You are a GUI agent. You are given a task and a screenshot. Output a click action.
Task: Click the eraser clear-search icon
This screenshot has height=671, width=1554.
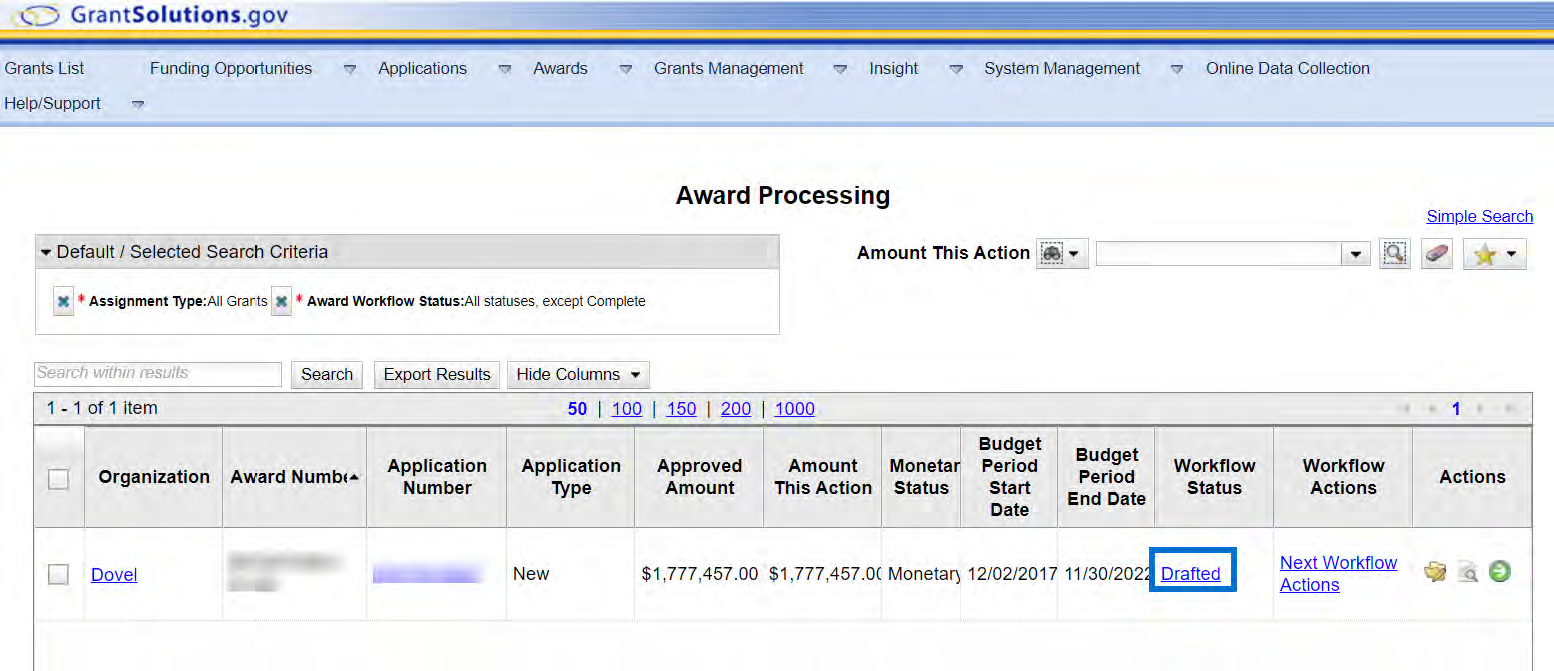click(x=1436, y=254)
